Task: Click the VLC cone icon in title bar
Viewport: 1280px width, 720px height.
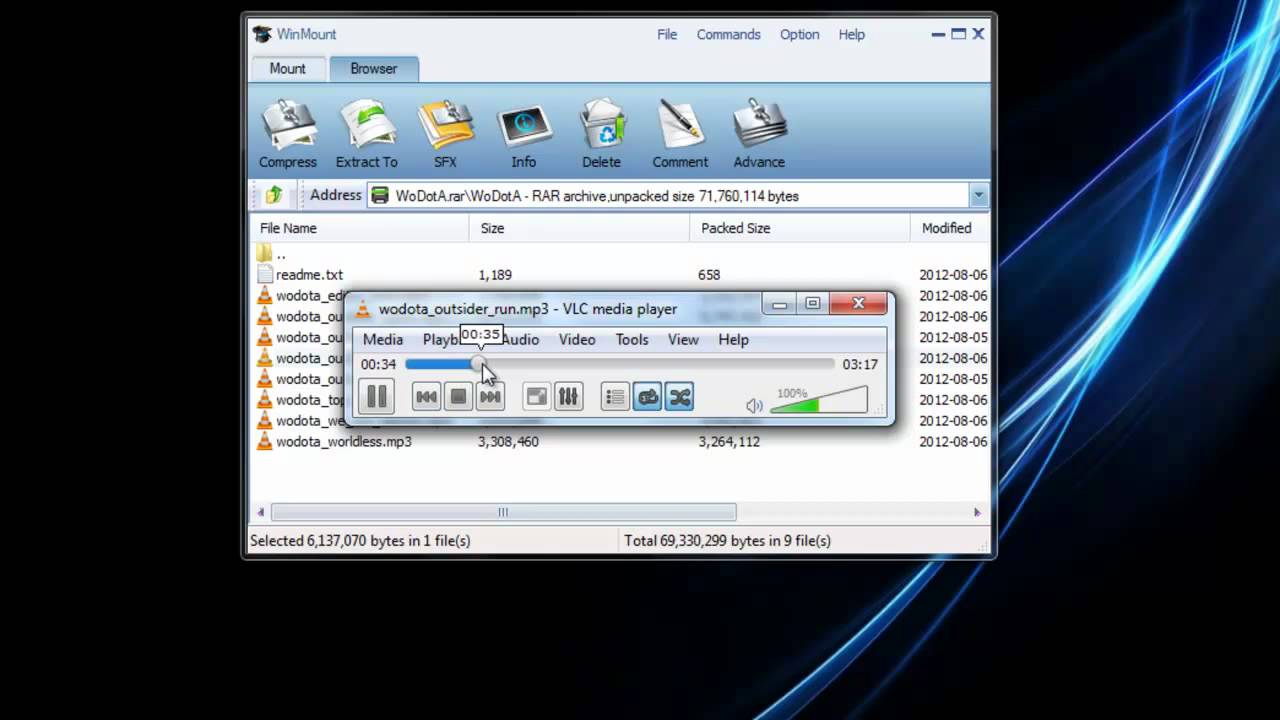Action: 362,309
